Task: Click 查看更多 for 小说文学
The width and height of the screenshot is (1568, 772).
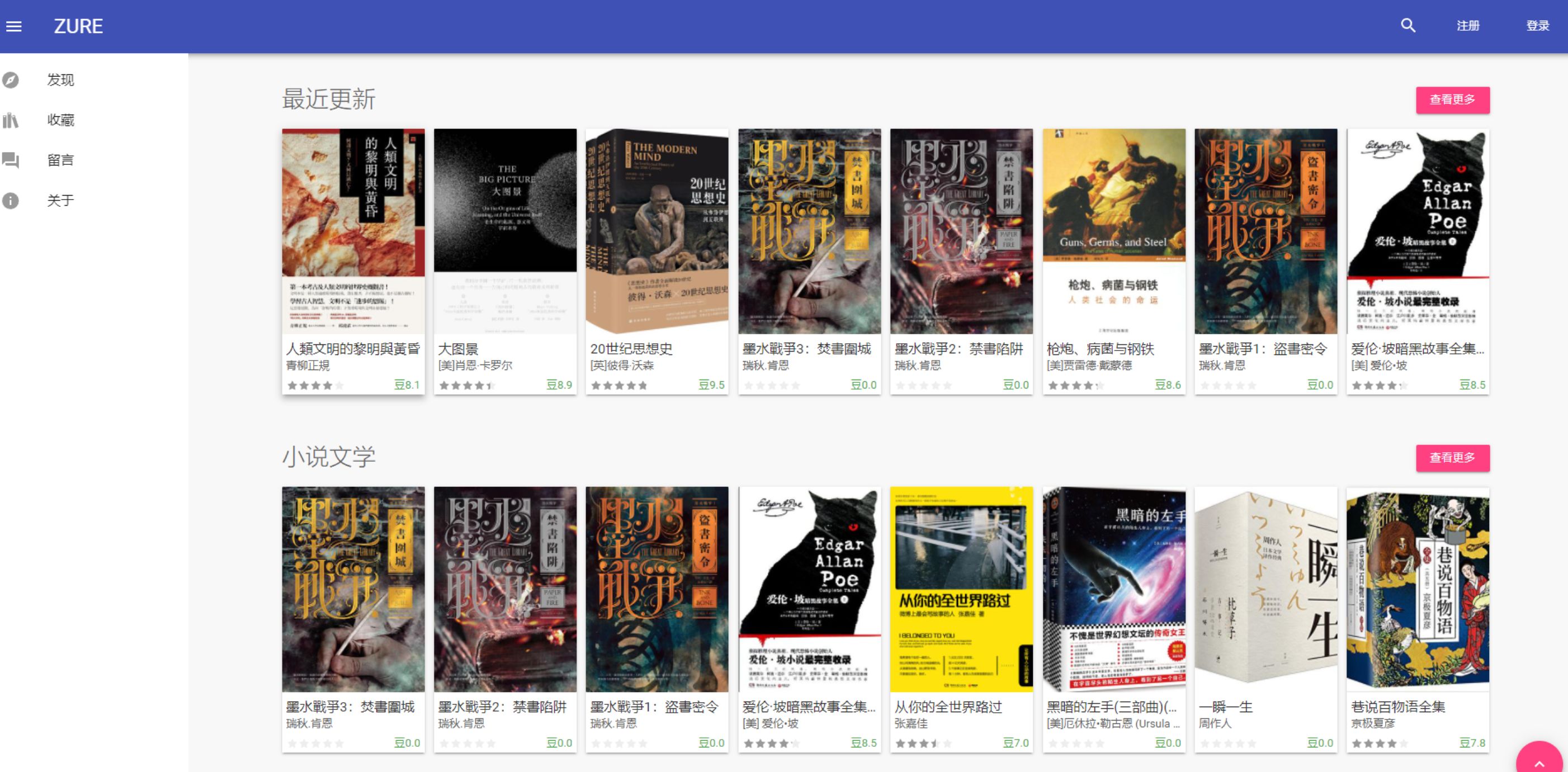Action: [1452, 457]
